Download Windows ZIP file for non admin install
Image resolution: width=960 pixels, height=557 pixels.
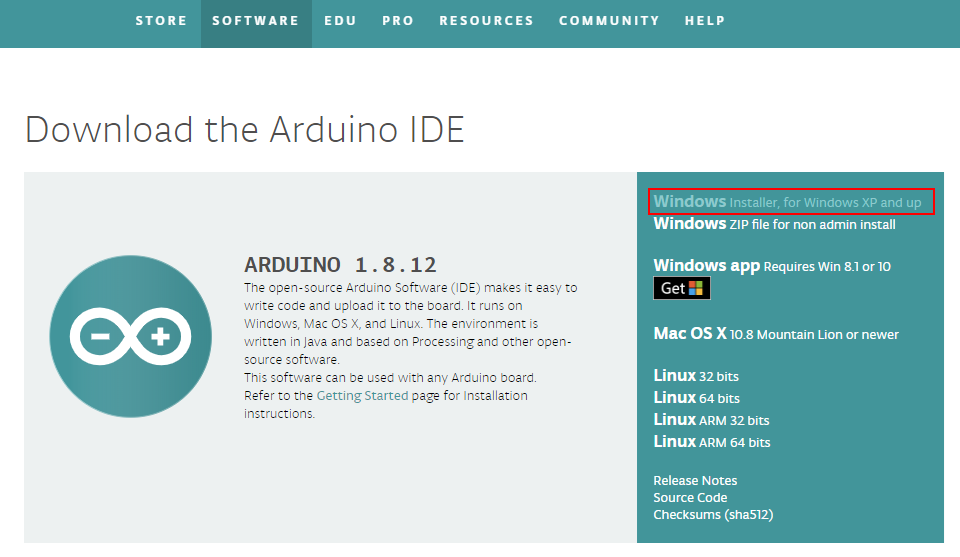click(774, 224)
